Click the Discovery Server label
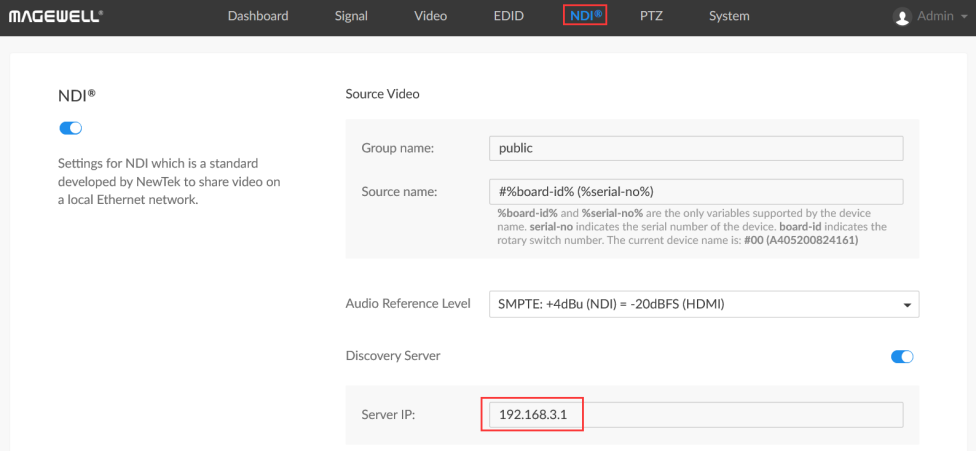Image resolution: width=976 pixels, height=451 pixels. (x=393, y=356)
